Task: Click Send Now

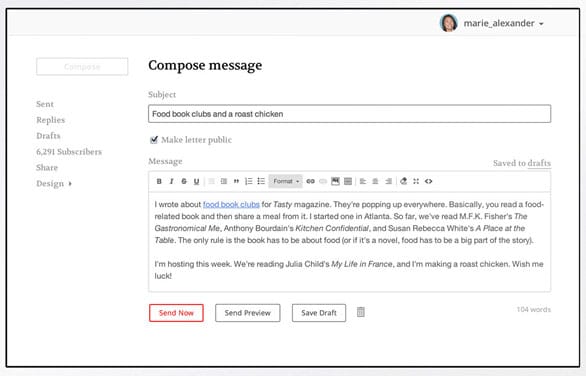Action: click(176, 313)
